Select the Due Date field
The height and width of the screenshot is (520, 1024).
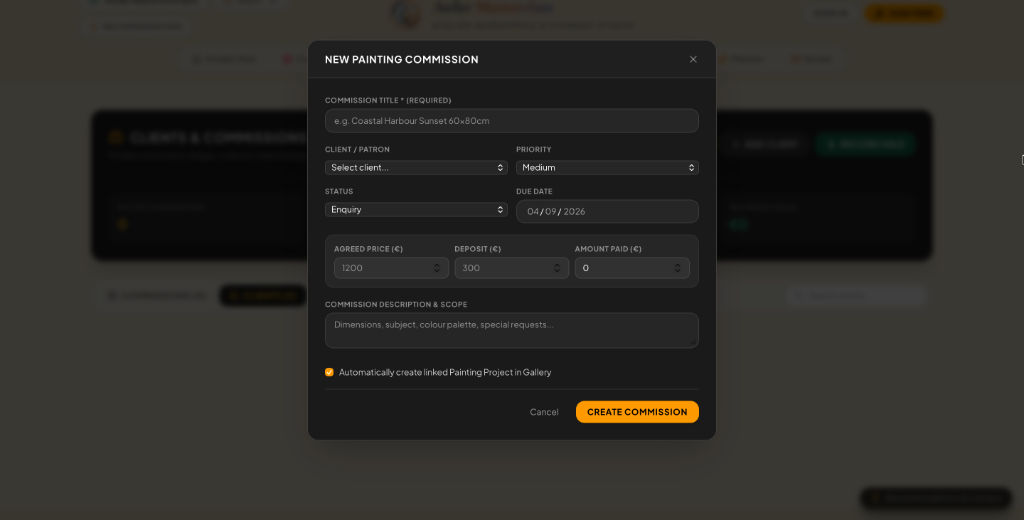tap(607, 212)
